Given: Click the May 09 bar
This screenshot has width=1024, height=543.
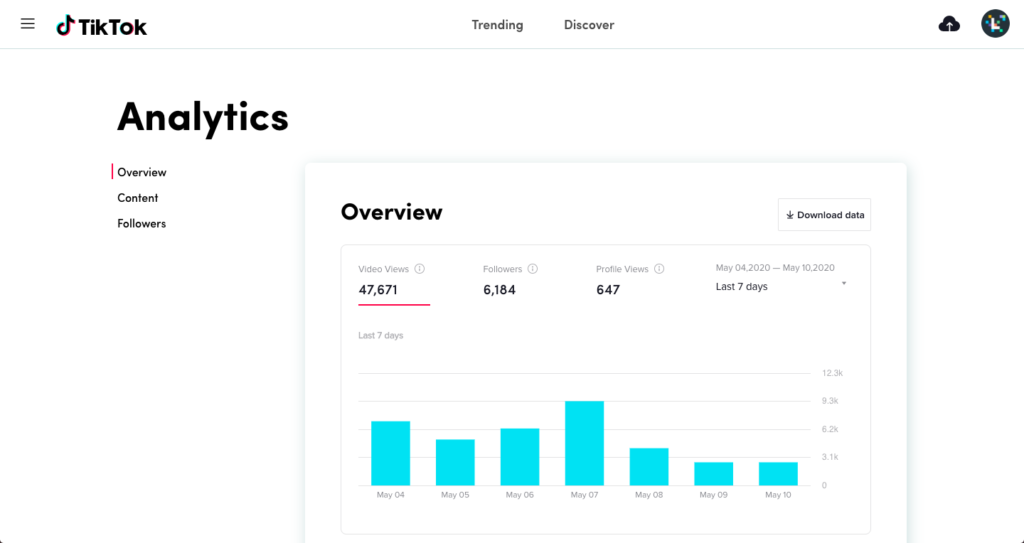Looking at the screenshot, I should tap(714, 474).
